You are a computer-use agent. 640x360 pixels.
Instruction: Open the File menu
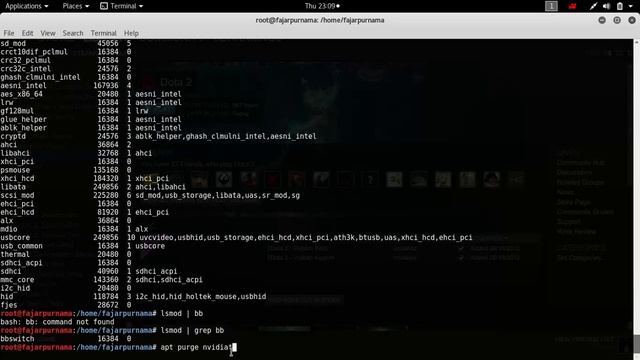point(9,33)
